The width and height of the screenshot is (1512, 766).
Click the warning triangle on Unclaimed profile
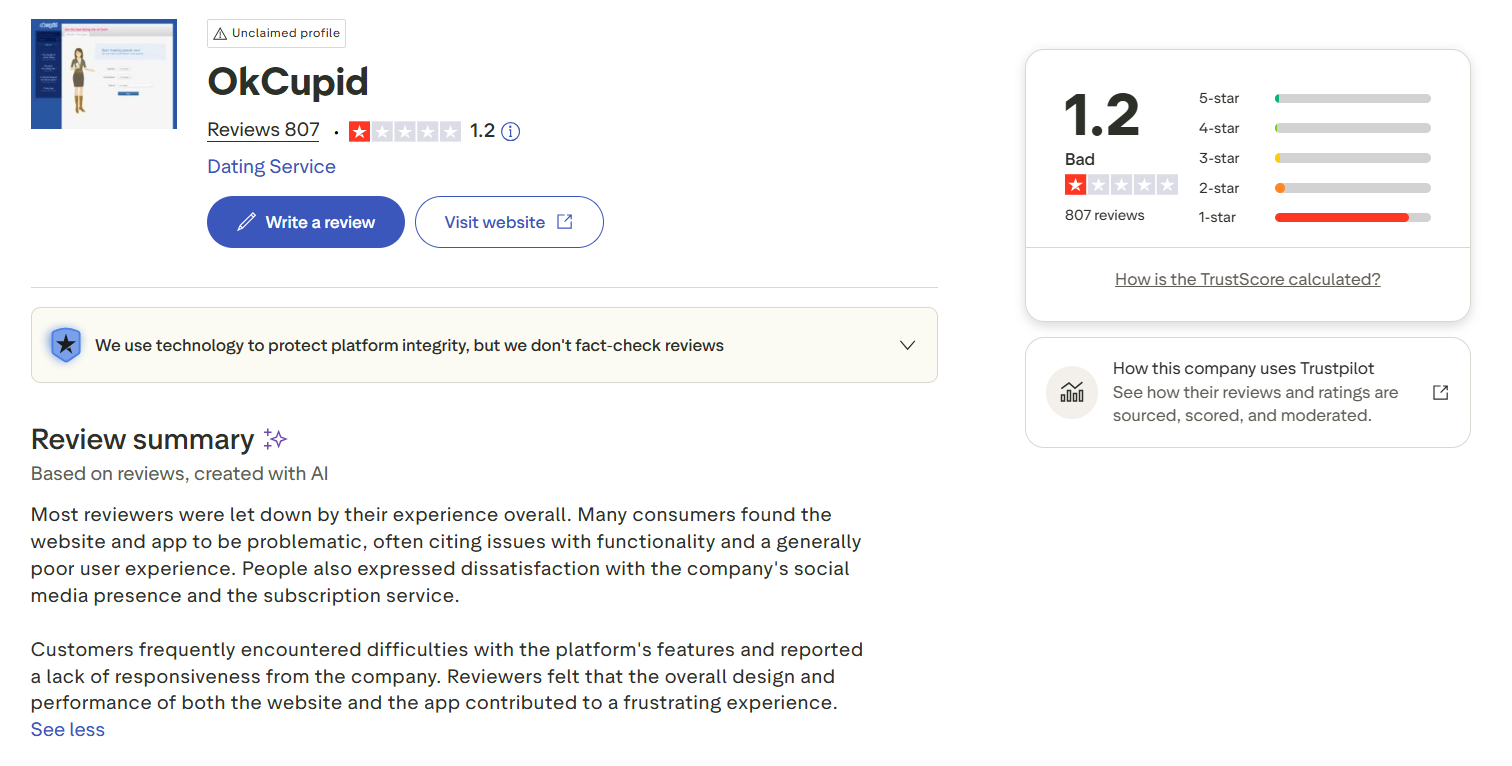point(220,33)
